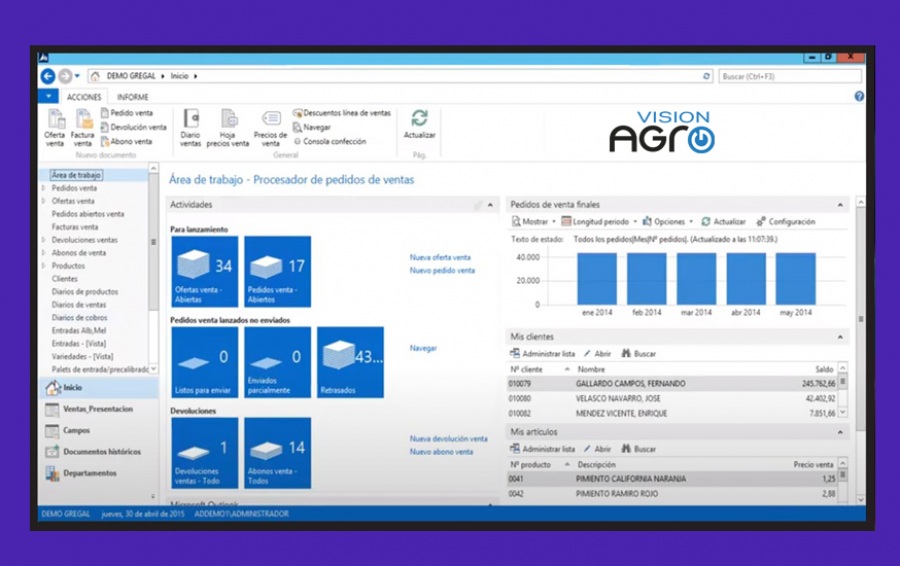Click the DEMO GREGAL breadcrumb
The width and height of the screenshot is (900, 566).
[131, 76]
